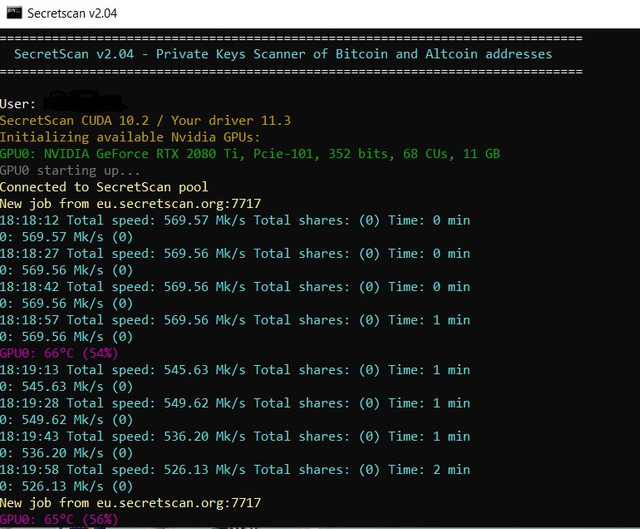This screenshot has width=640, height=529.
Task: Click the '18:19:43 Total speed: 536.20 Mk/s' line
Action: coord(235,436)
